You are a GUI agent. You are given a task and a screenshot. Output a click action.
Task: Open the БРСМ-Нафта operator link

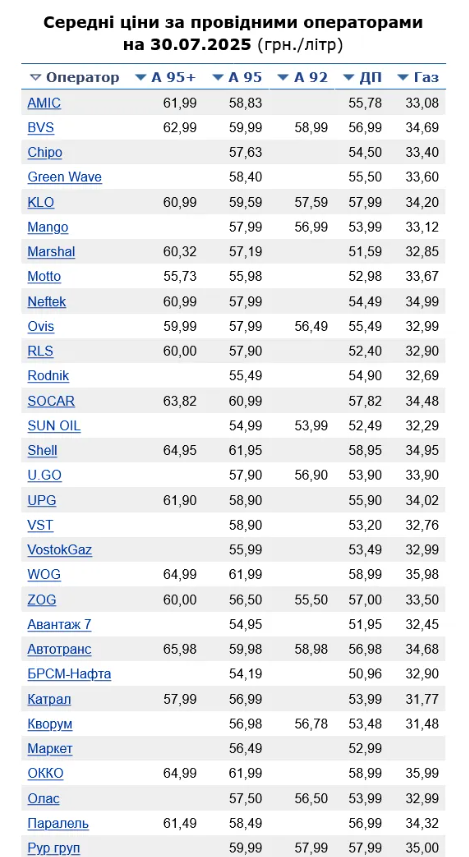point(69,674)
